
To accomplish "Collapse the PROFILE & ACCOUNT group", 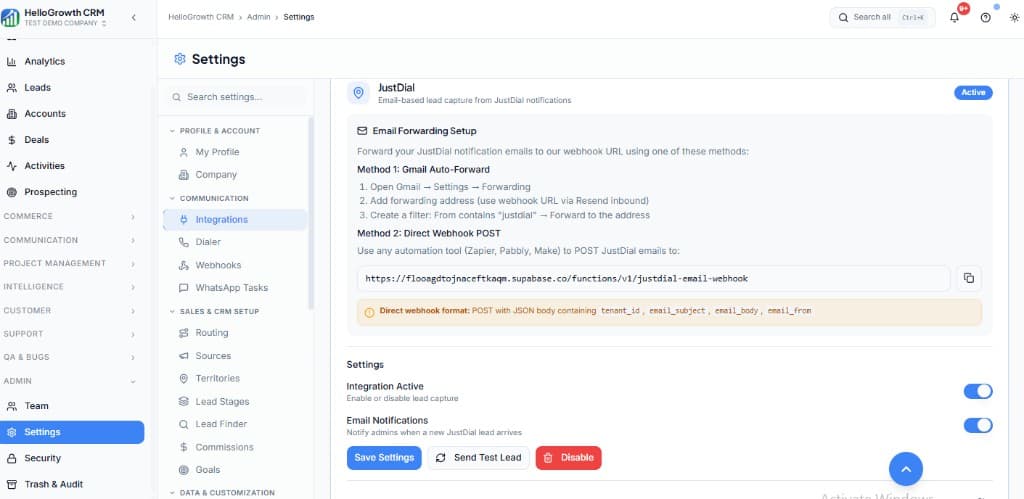I will (x=215, y=131).
